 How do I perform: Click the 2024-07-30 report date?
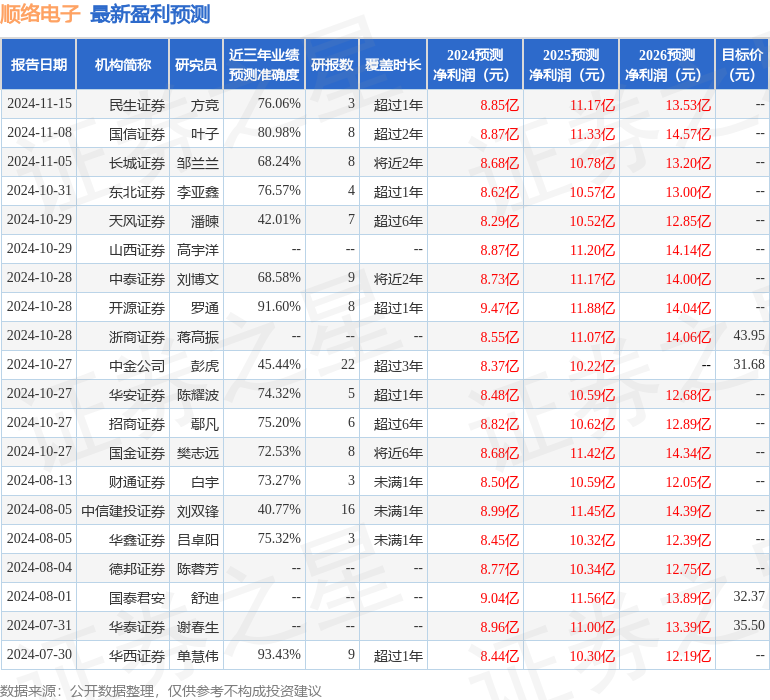[x=39, y=654]
